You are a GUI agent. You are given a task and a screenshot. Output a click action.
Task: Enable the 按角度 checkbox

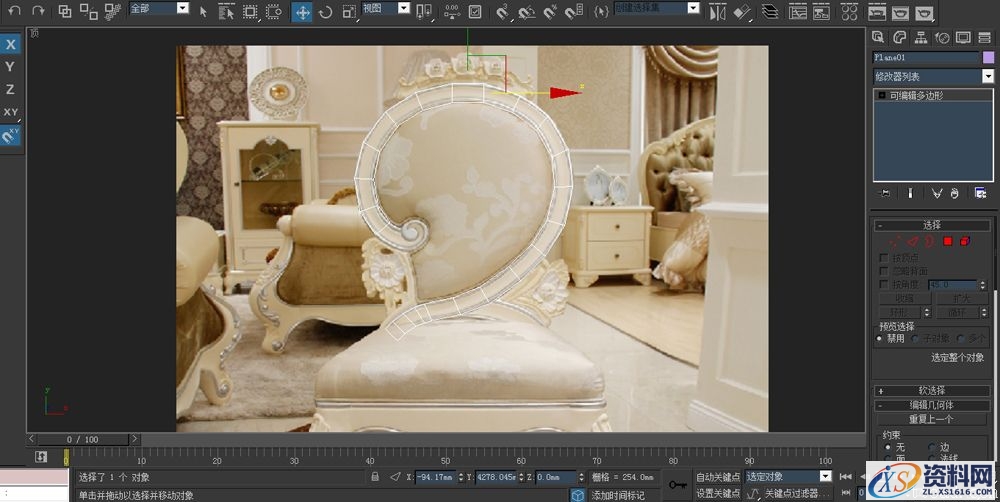883,284
